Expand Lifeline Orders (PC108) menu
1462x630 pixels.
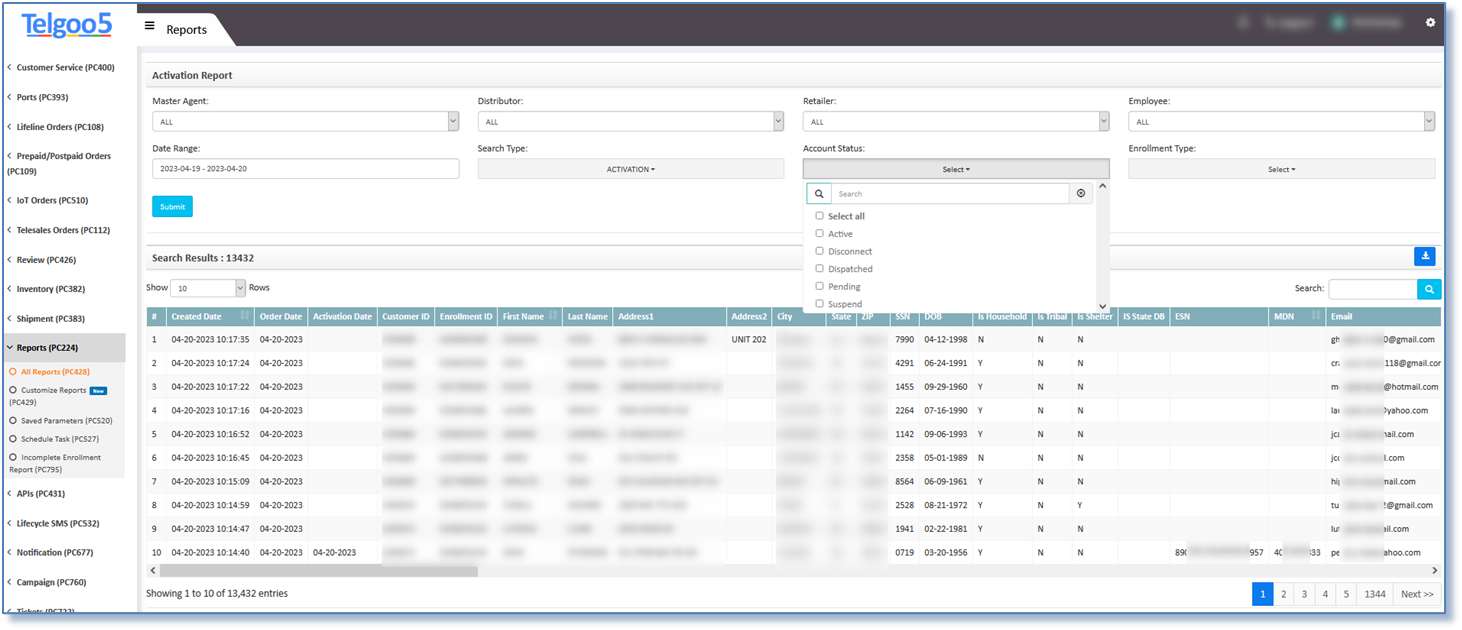(x=58, y=127)
